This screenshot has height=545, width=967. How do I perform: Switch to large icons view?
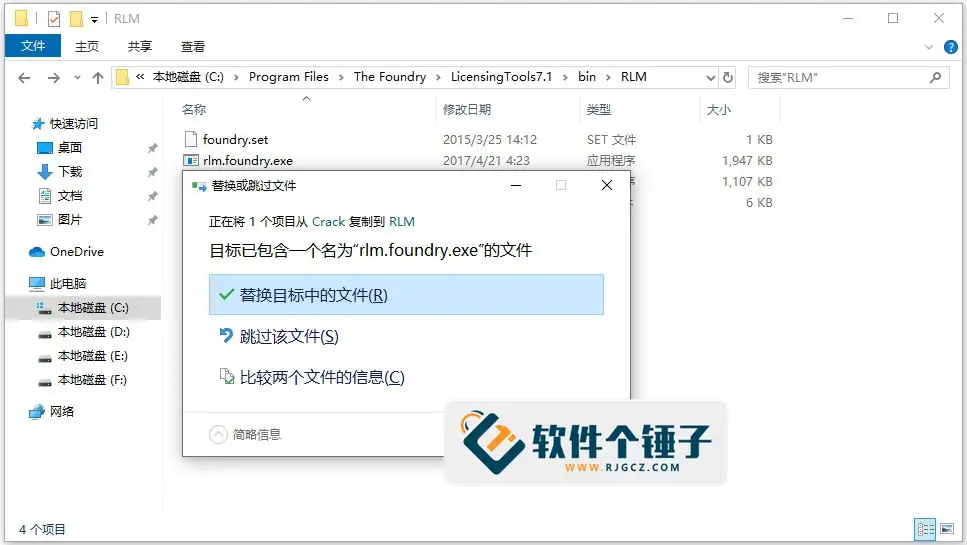(947, 529)
